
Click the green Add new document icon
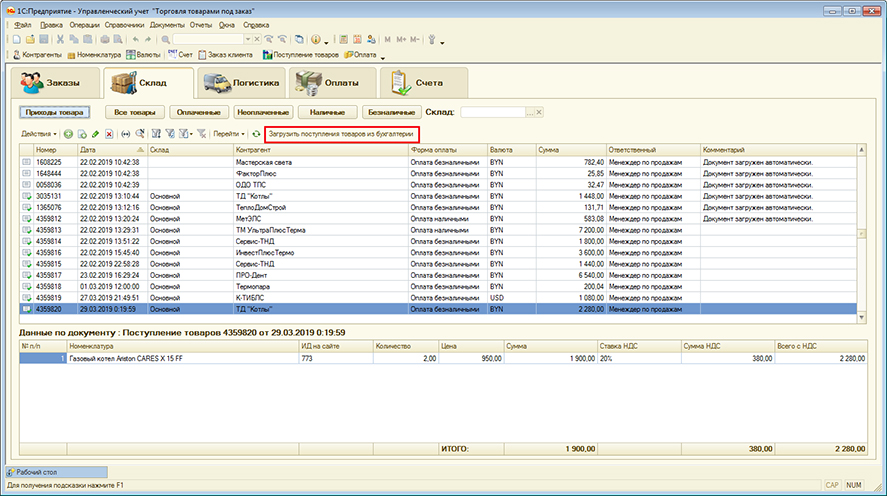pos(67,133)
